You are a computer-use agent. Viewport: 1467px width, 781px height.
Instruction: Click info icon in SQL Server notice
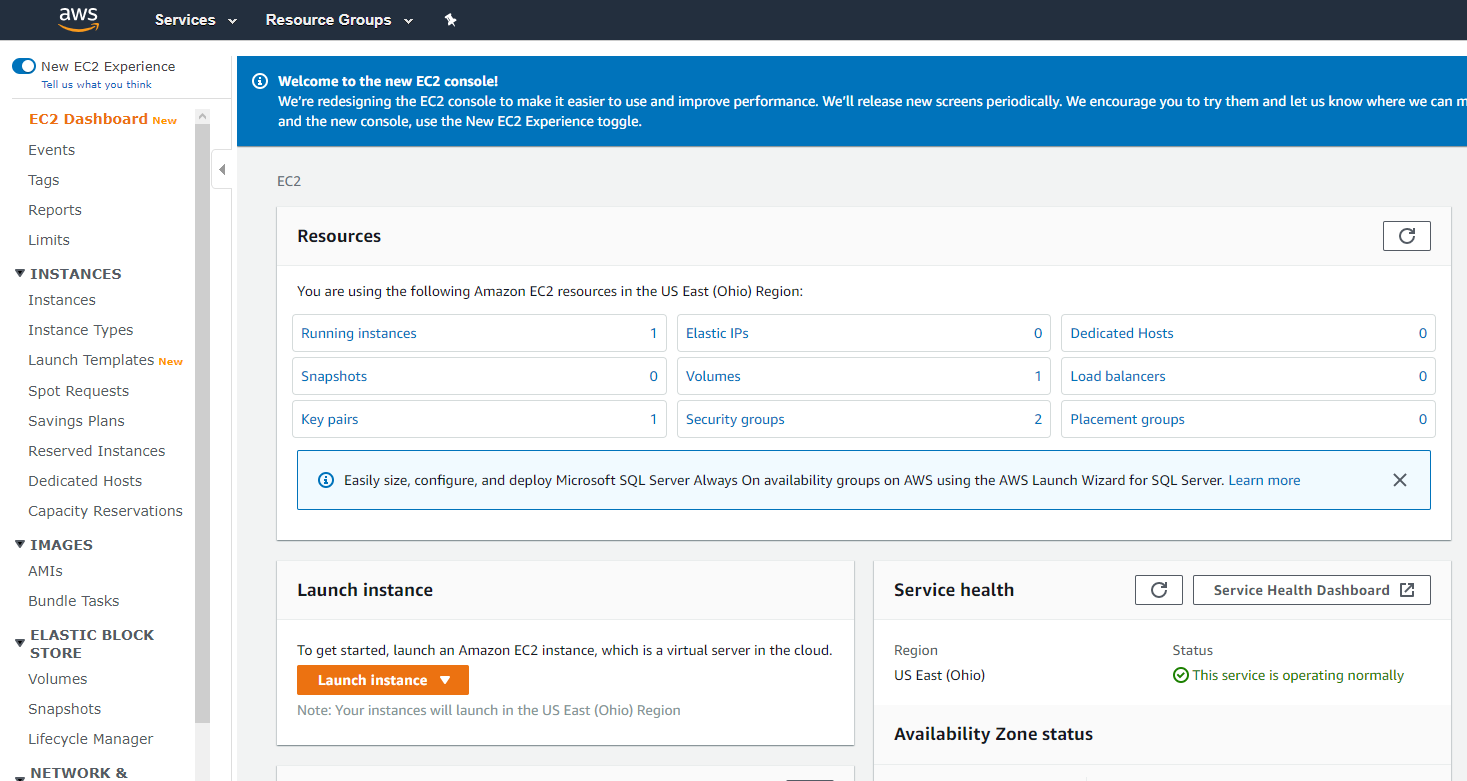pos(325,480)
